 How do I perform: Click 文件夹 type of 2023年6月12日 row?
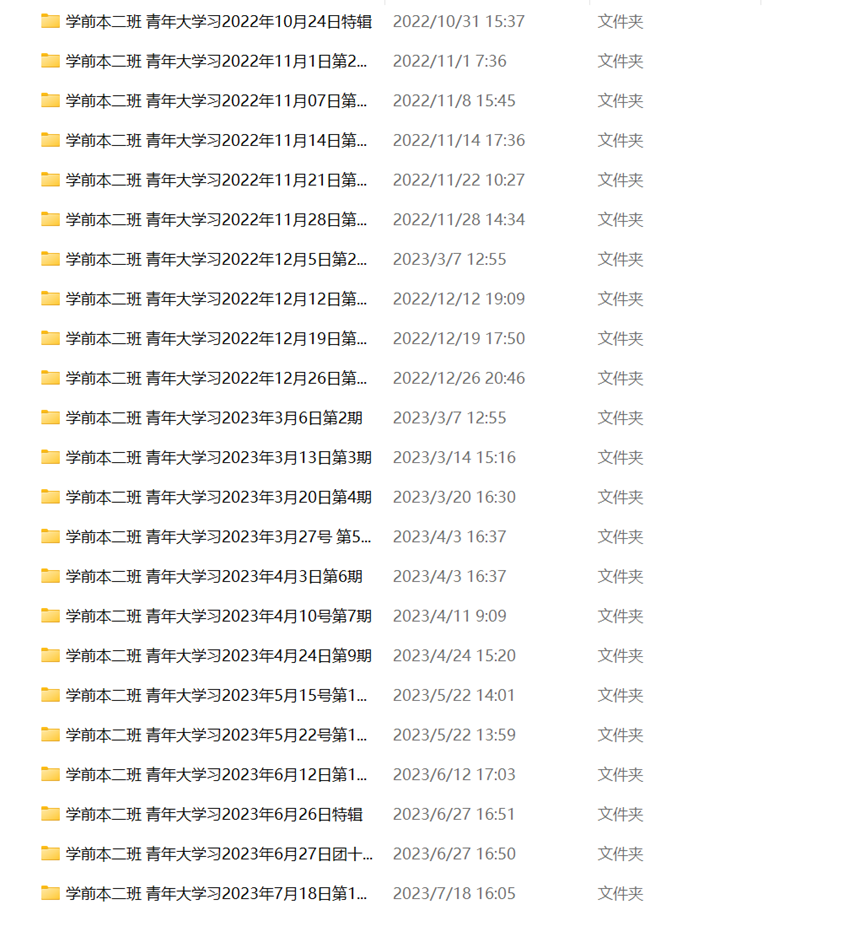pyautogui.click(x=620, y=774)
